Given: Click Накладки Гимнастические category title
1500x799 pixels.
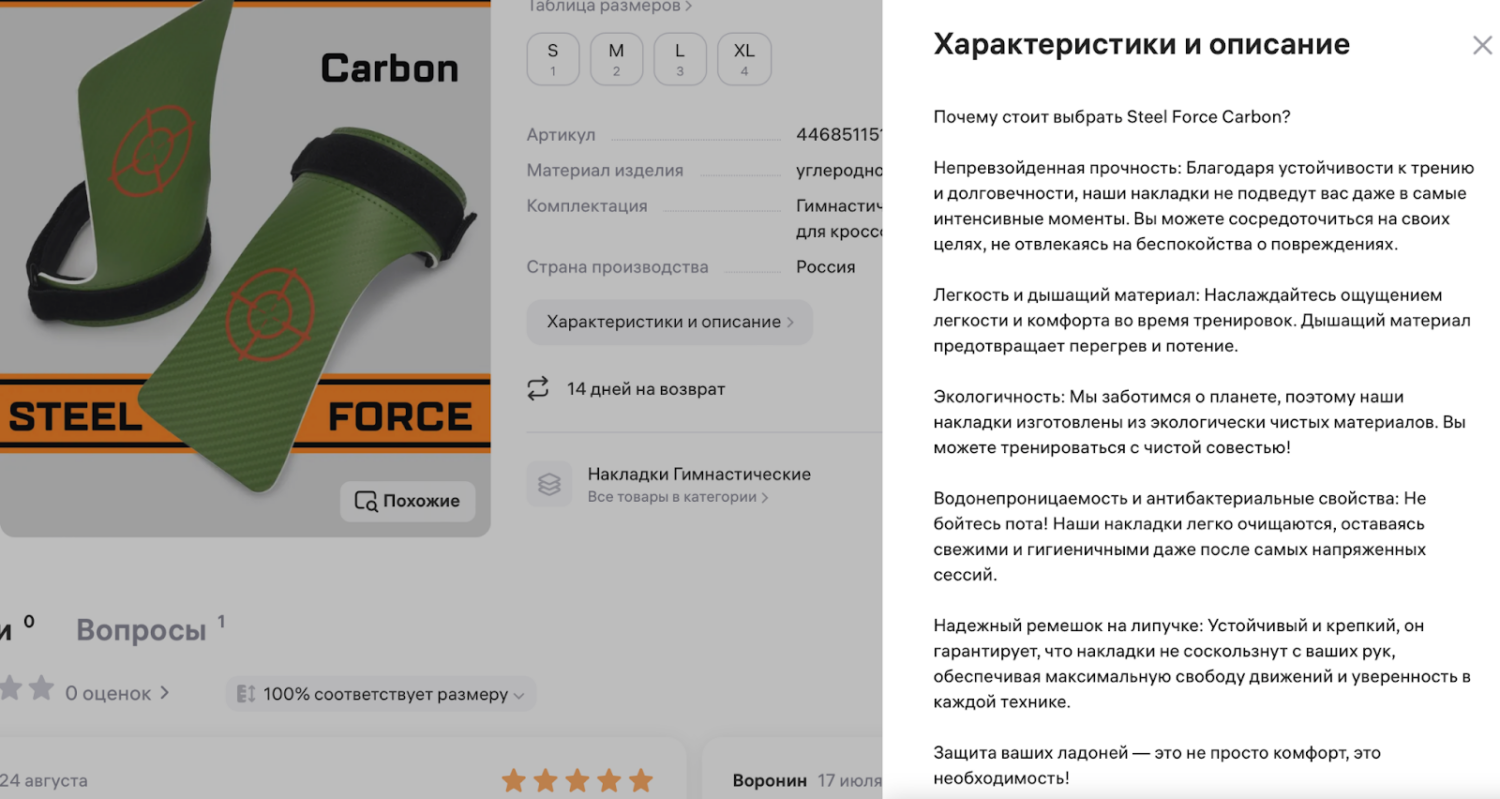Looking at the screenshot, I should pos(699,474).
